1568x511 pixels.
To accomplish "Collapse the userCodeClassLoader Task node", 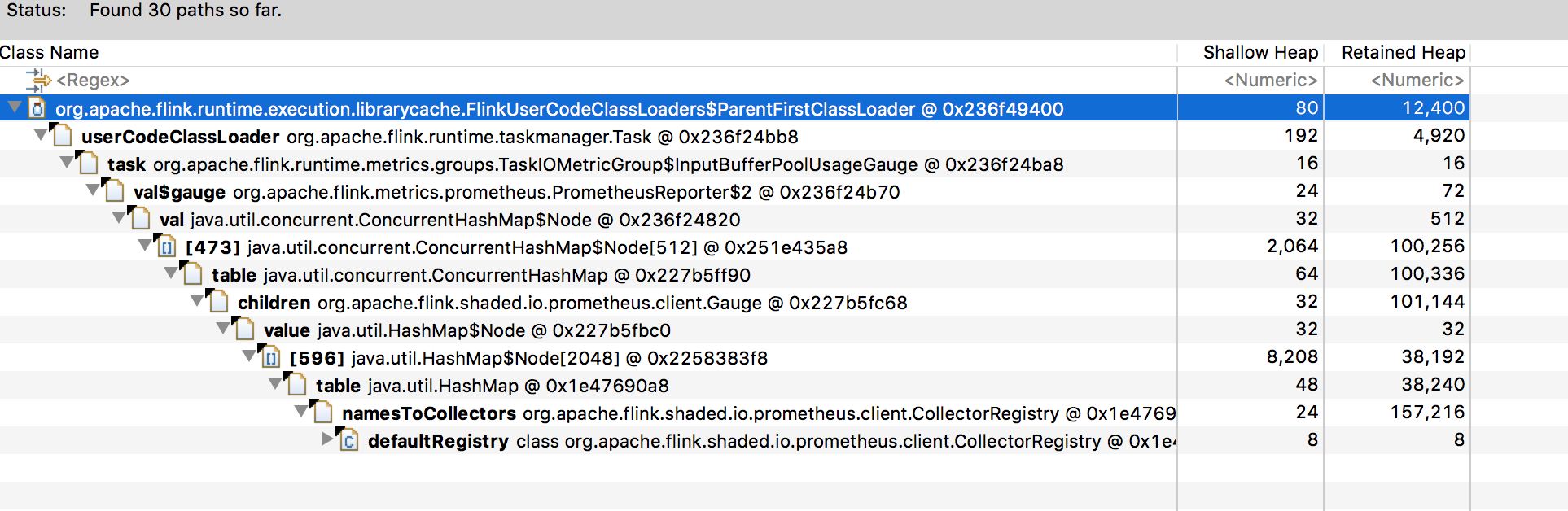I will tap(40, 135).
